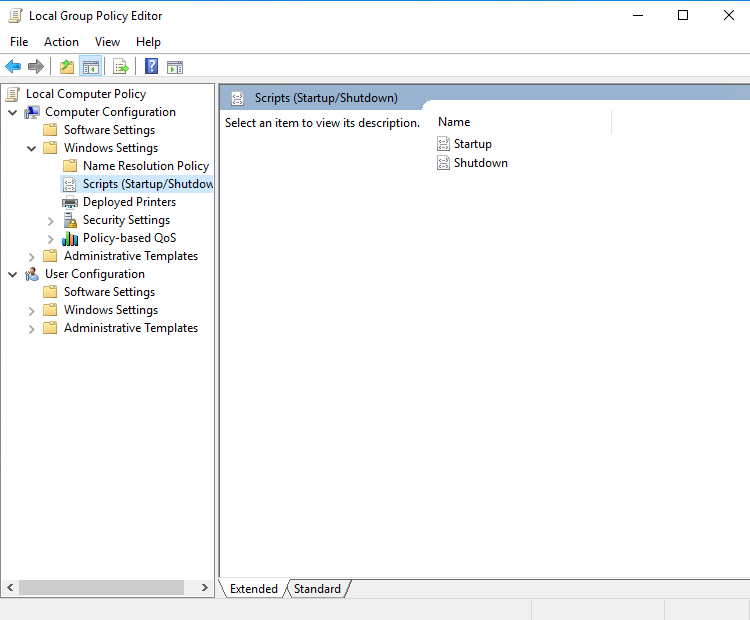Open the View menu
Viewport: 750px width, 620px height.
tap(107, 42)
